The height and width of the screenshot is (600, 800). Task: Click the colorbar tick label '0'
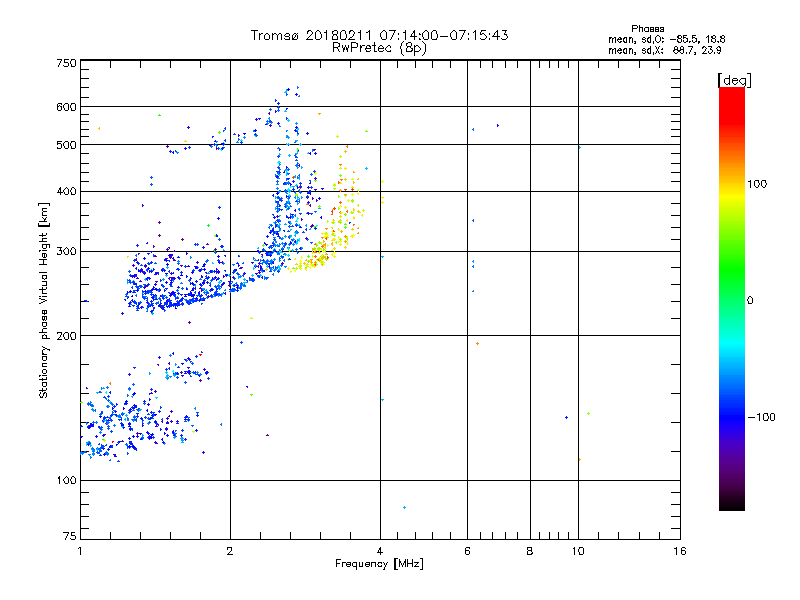[750, 301]
